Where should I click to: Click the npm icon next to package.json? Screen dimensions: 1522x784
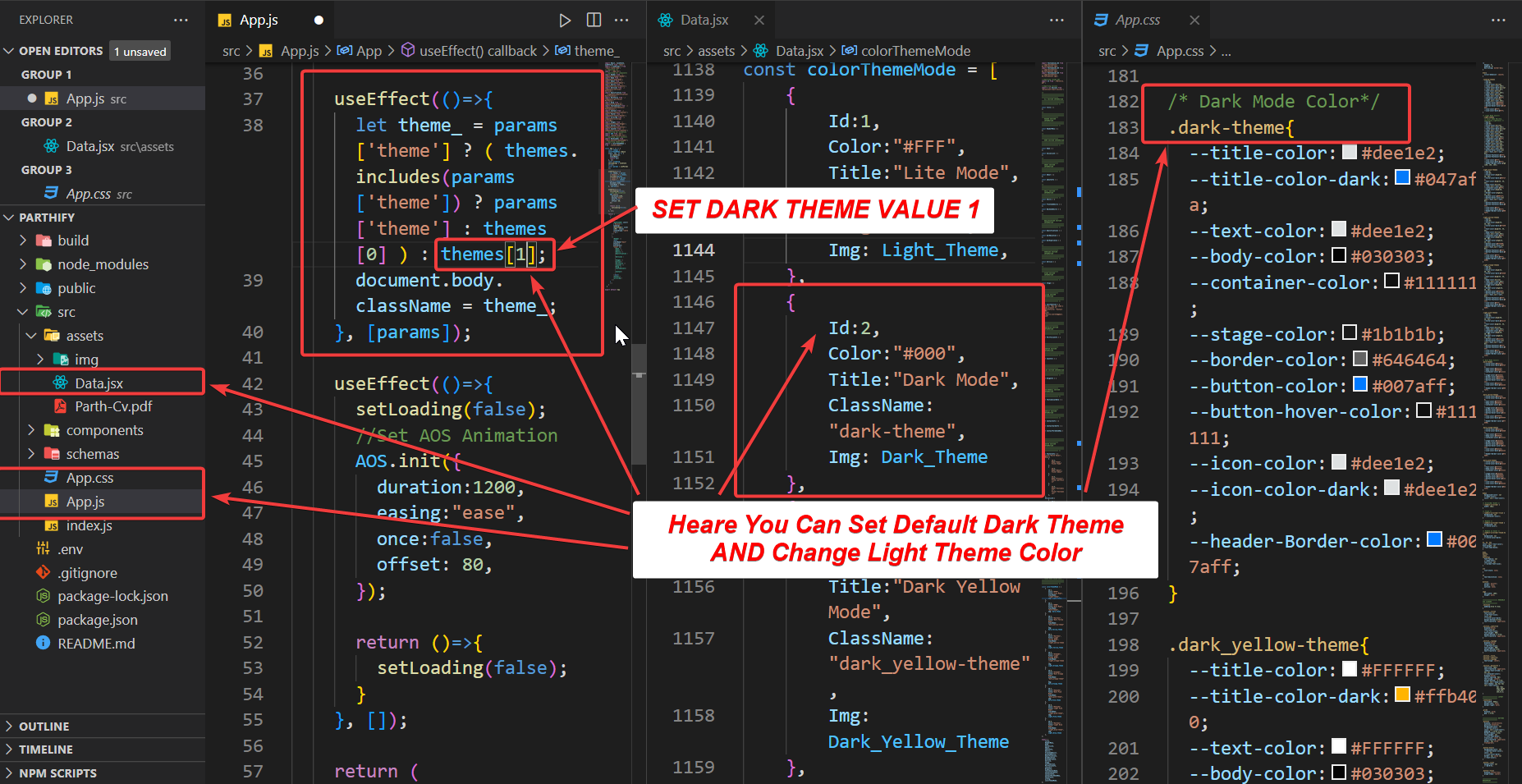pos(43,620)
